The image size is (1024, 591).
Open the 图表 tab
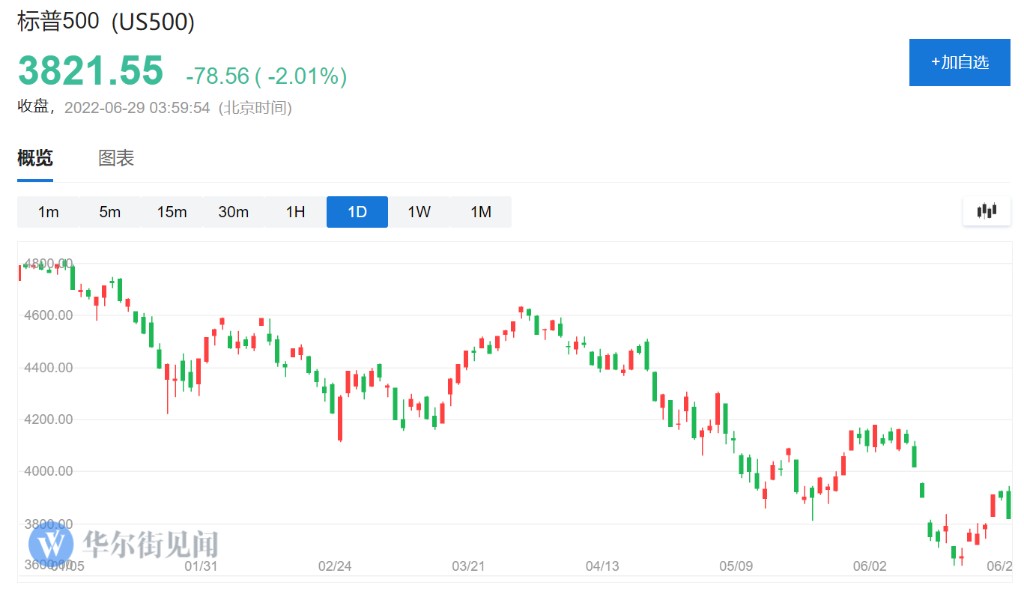(x=116, y=158)
